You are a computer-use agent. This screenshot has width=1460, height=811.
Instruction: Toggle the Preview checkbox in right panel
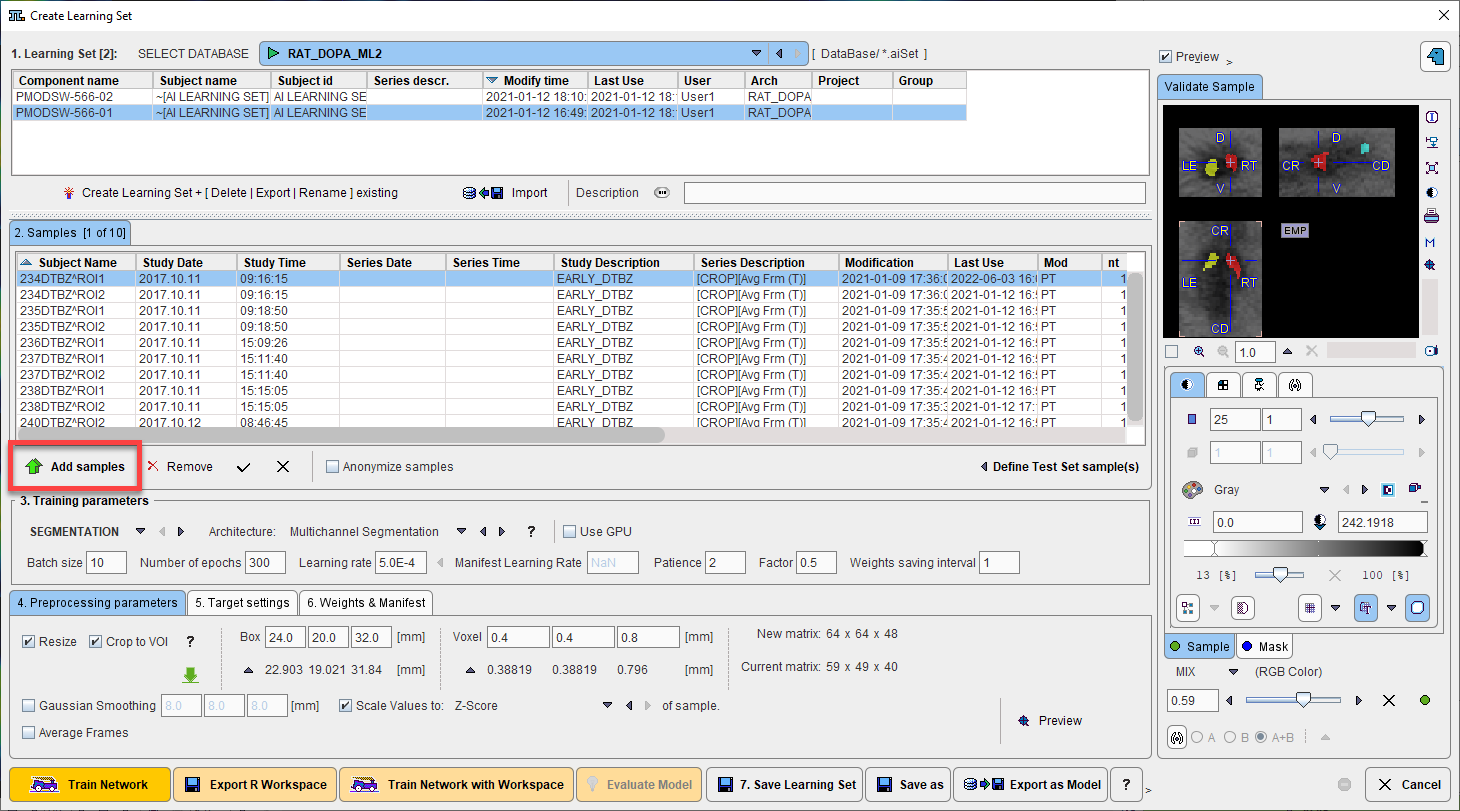point(1165,57)
